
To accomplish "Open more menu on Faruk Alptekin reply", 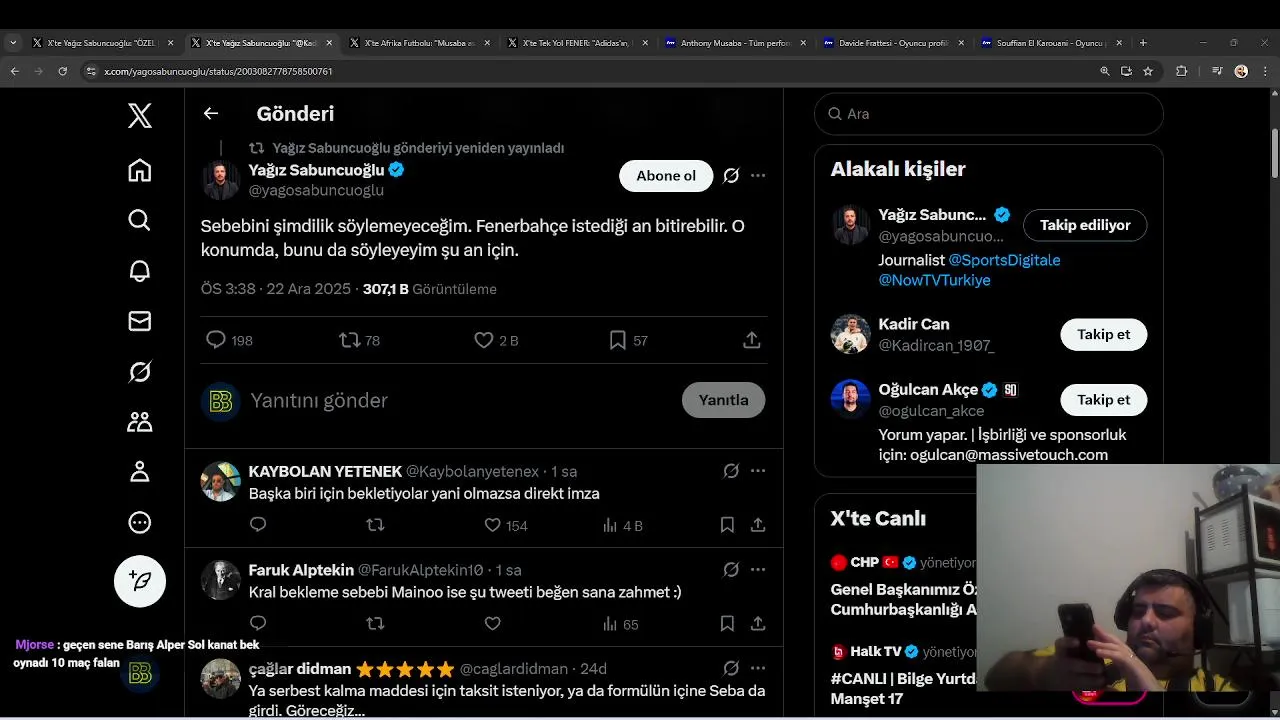I will pyautogui.click(x=758, y=570).
